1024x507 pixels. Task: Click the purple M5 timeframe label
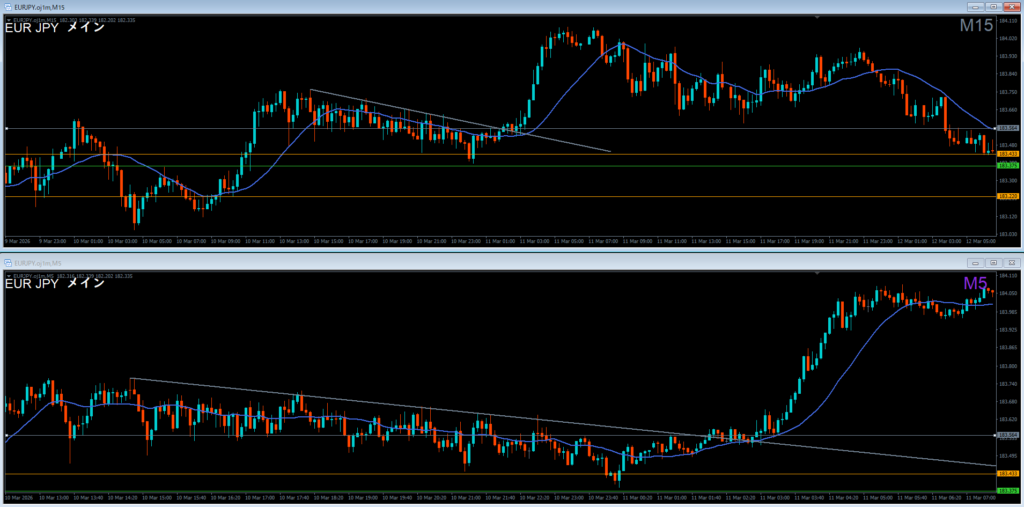point(977,283)
